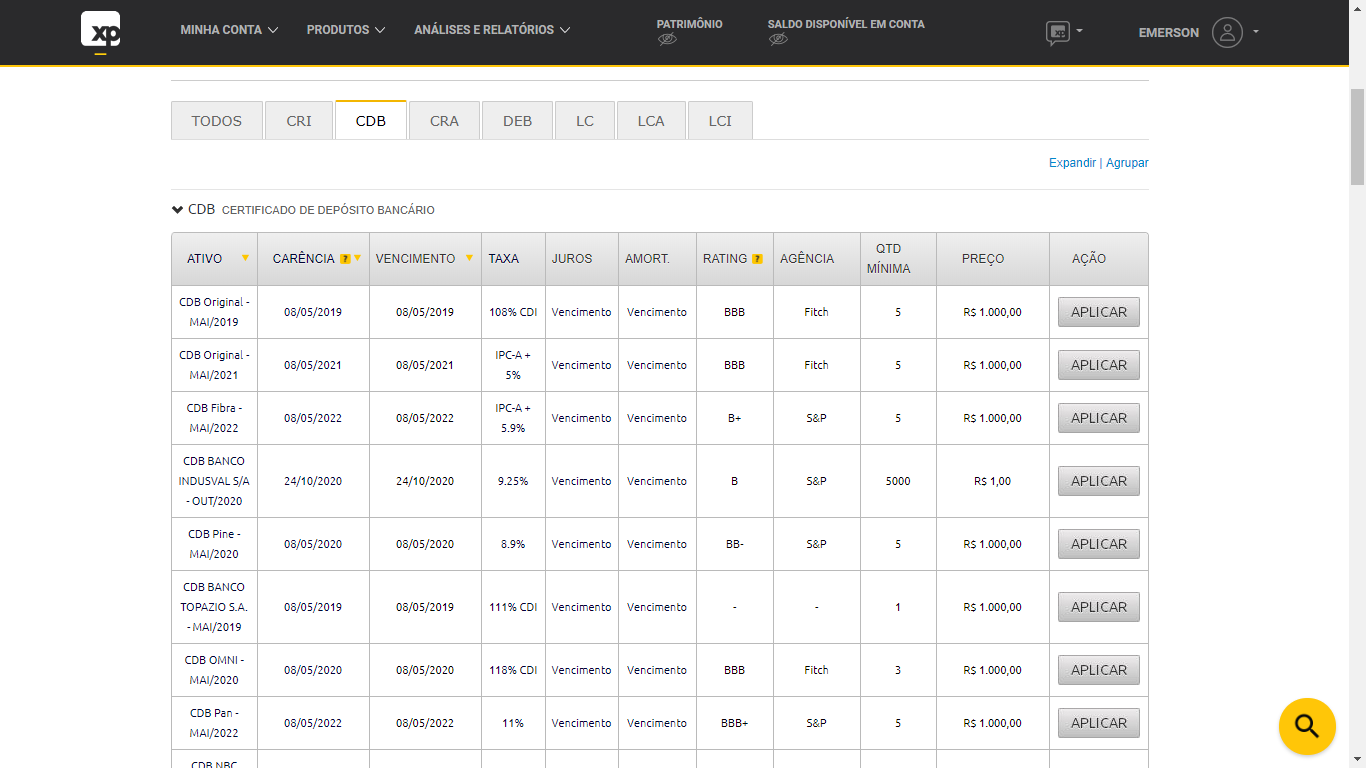The image size is (1366, 768).
Task: Click CDB OMNI - MAI/2020 asset name
Action: pyautogui.click(x=214, y=670)
